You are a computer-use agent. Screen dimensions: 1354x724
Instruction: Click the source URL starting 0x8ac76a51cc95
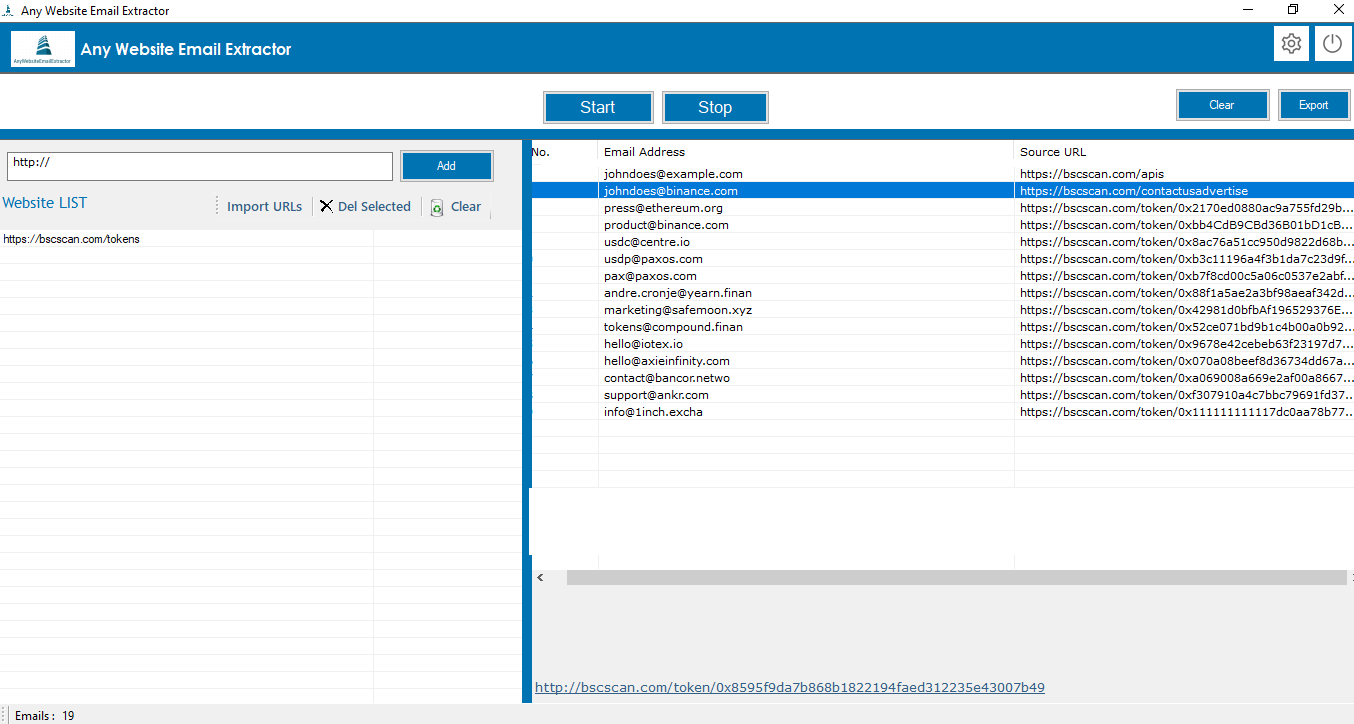pos(1187,242)
